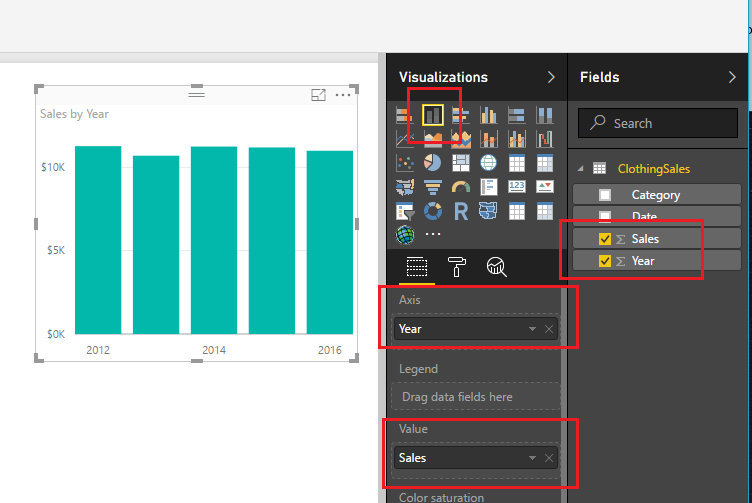The width and height of the screenshot is (752, 503).
Task: Click focus mode icon on chart
Action: (319, 95)
